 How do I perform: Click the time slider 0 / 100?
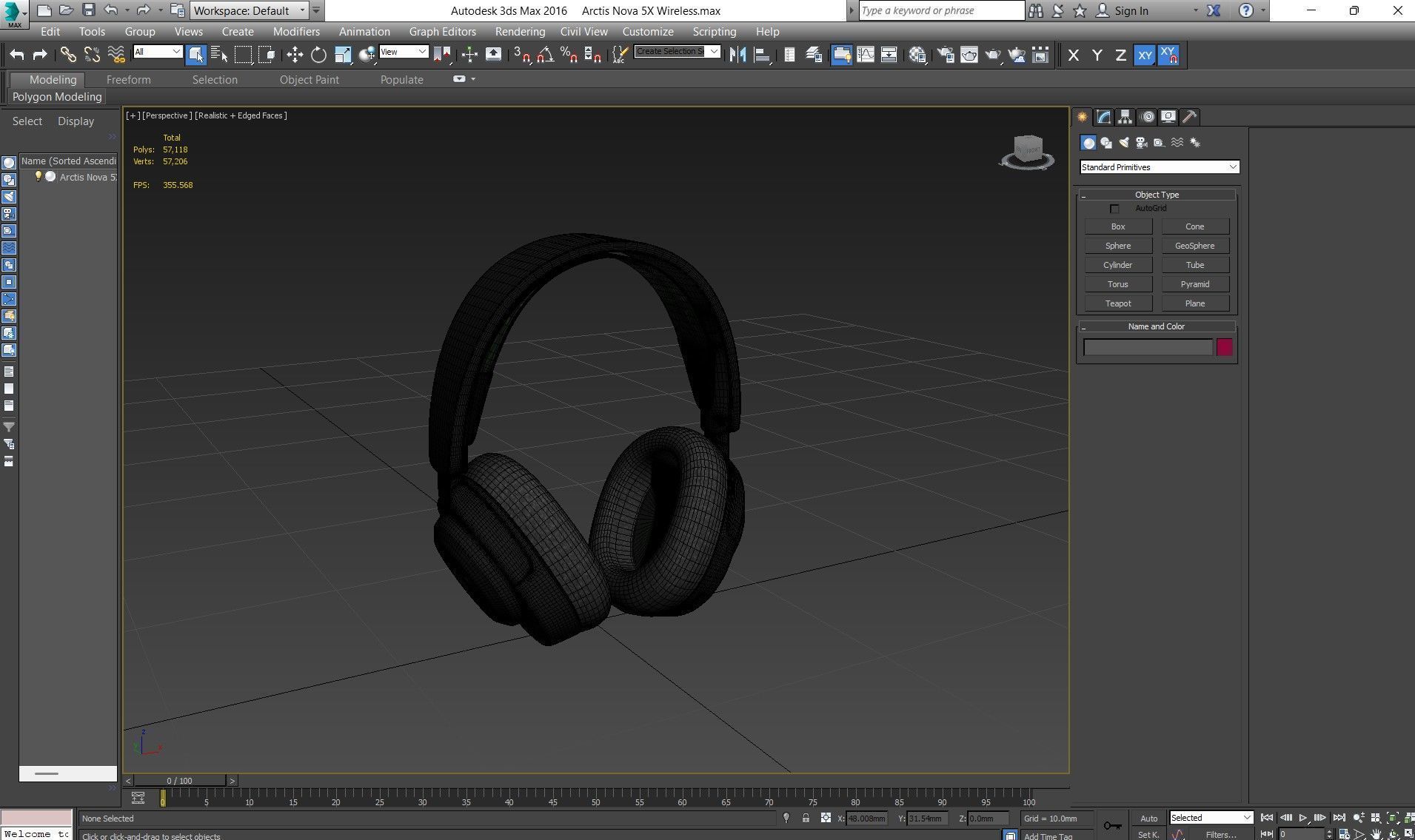[179, 781]
